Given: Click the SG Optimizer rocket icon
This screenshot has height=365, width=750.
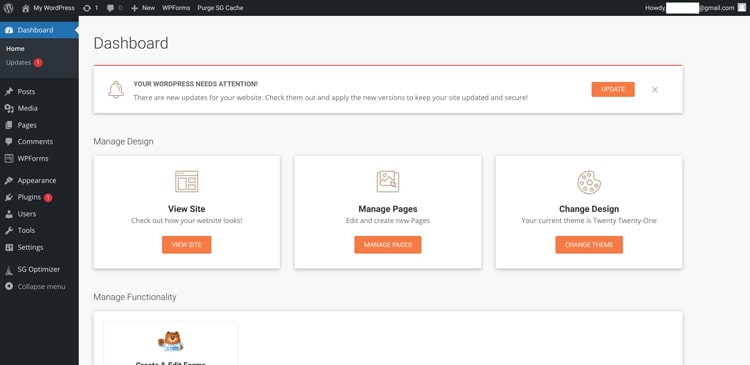Looking at the screenshot, I should pos(9,270).
